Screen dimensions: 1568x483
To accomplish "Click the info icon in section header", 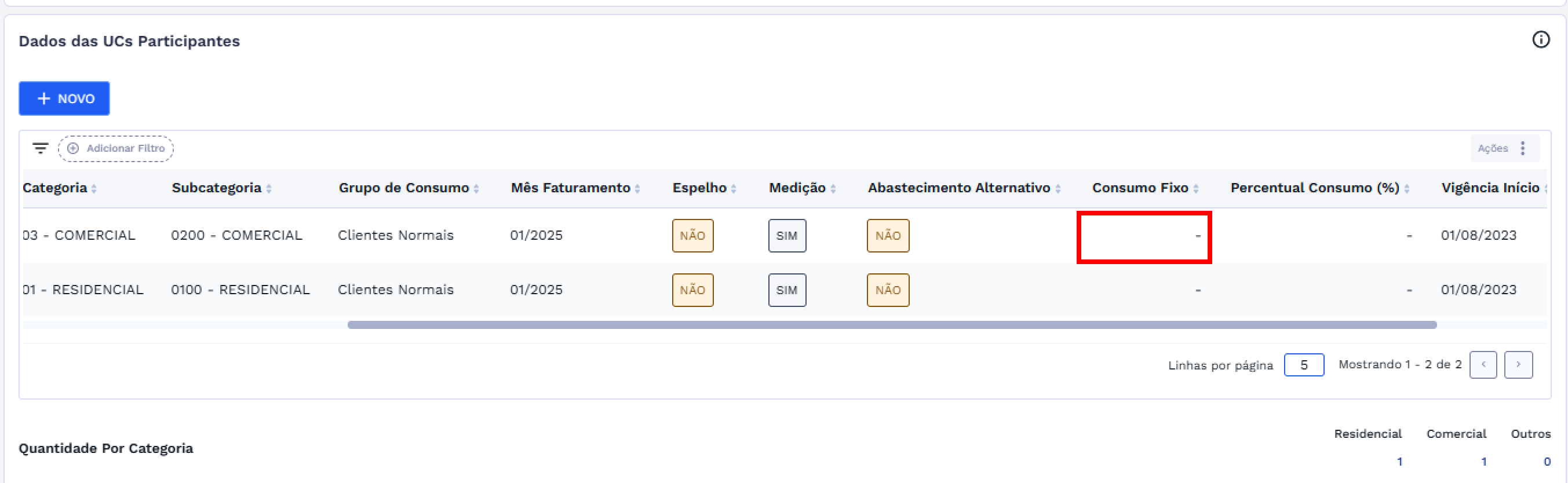I will (x=1541, y=40).
